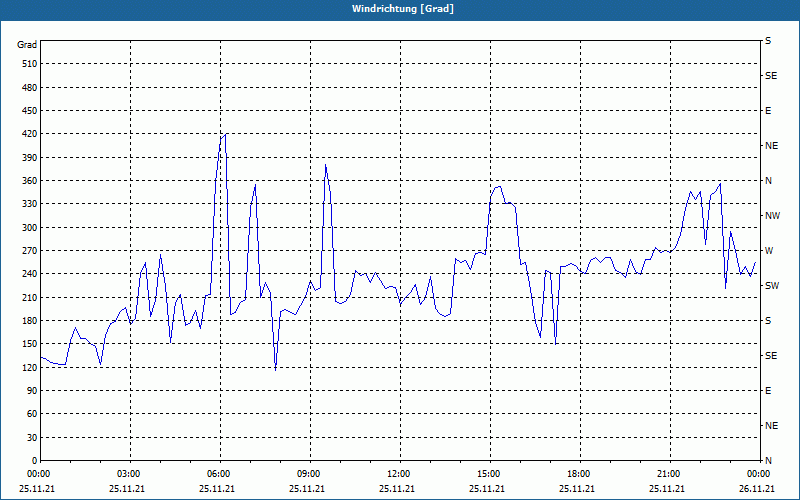Viewport: 800px width, 500px height.
Task: Click the NE label between 60 and 30
Action: coord(771,426)
